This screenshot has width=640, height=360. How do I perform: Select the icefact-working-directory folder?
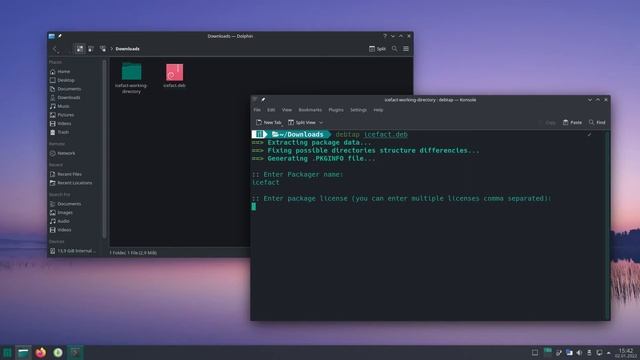pos(131,78)
